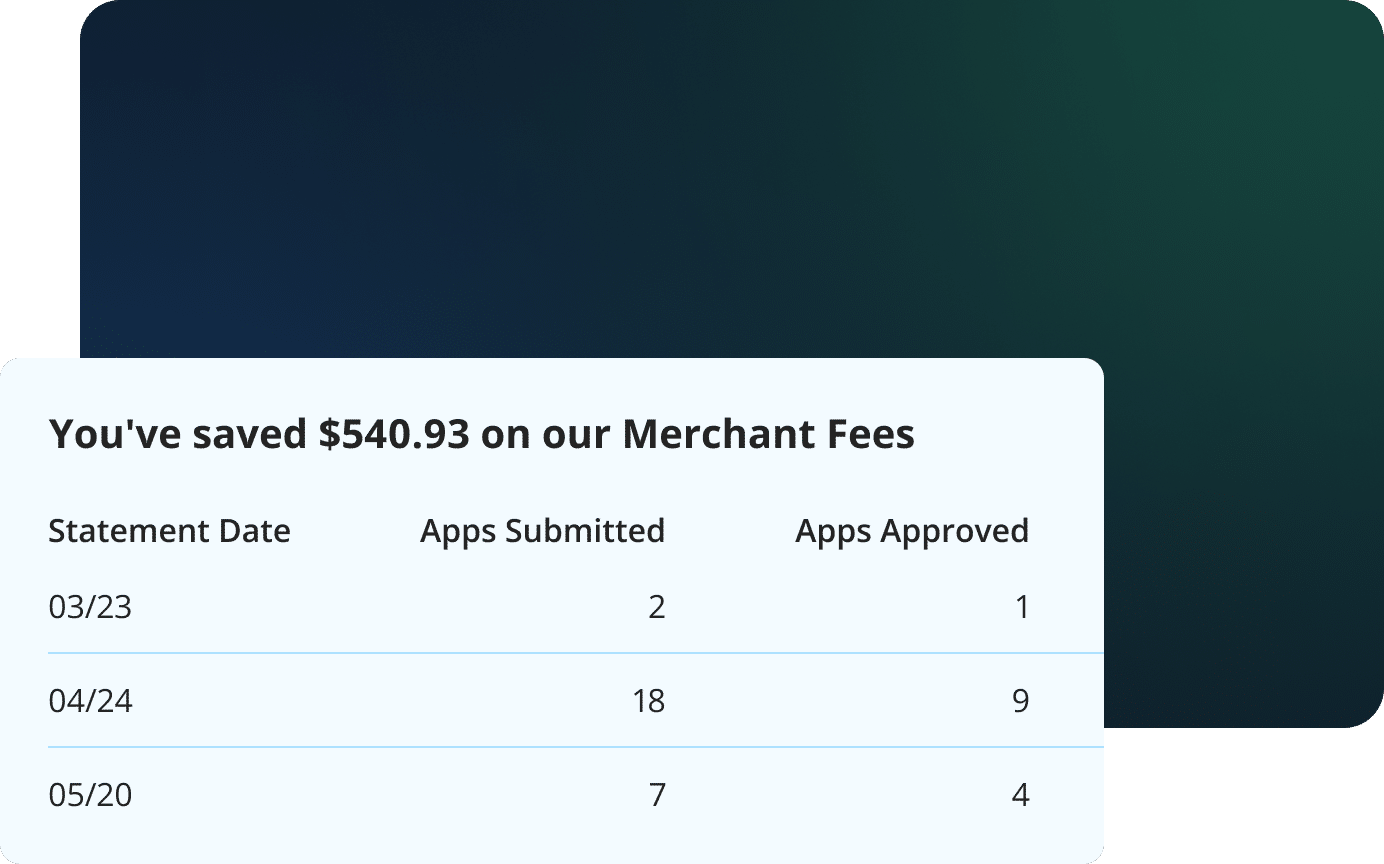This screenshot has width=1384, height=864.
Task: Select the Apps Approved value 9
Action: [1020, 701]
